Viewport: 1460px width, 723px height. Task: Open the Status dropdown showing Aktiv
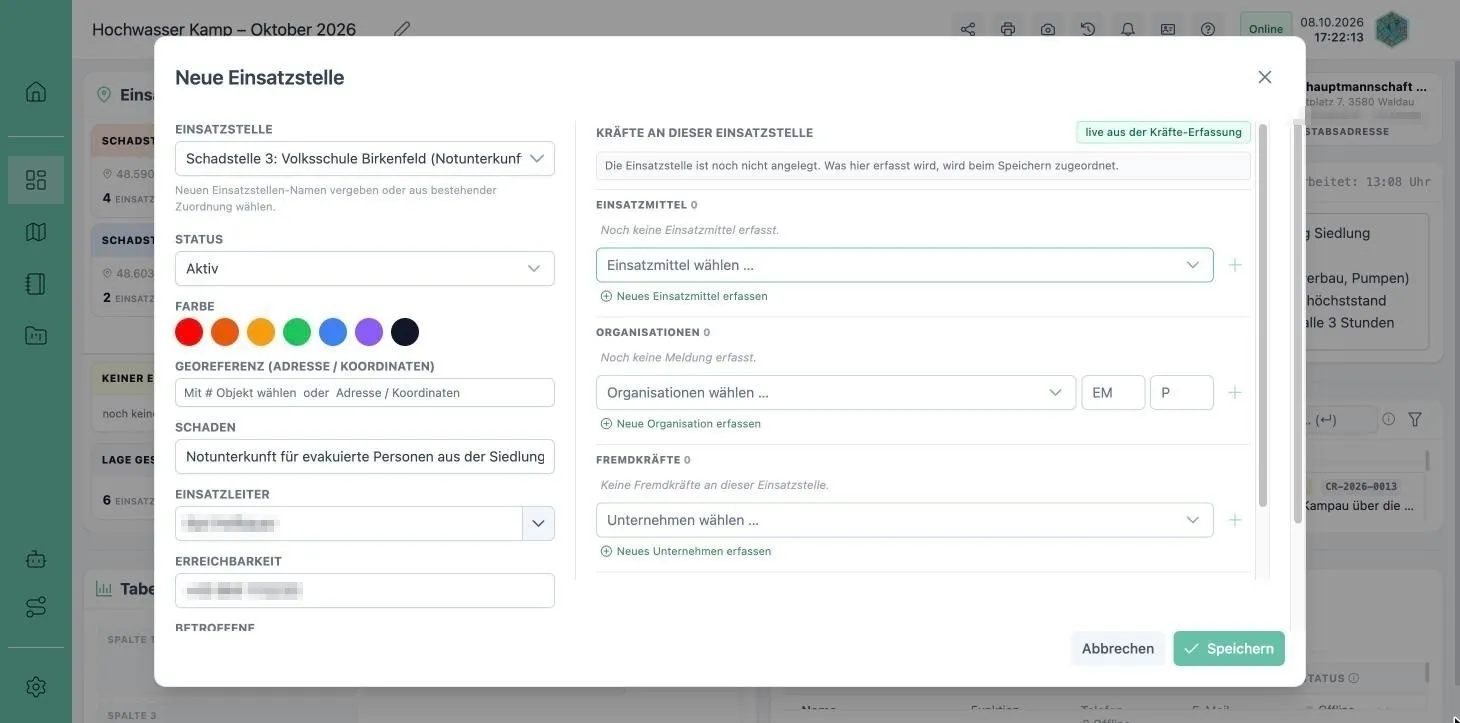[x=365, y=268]
